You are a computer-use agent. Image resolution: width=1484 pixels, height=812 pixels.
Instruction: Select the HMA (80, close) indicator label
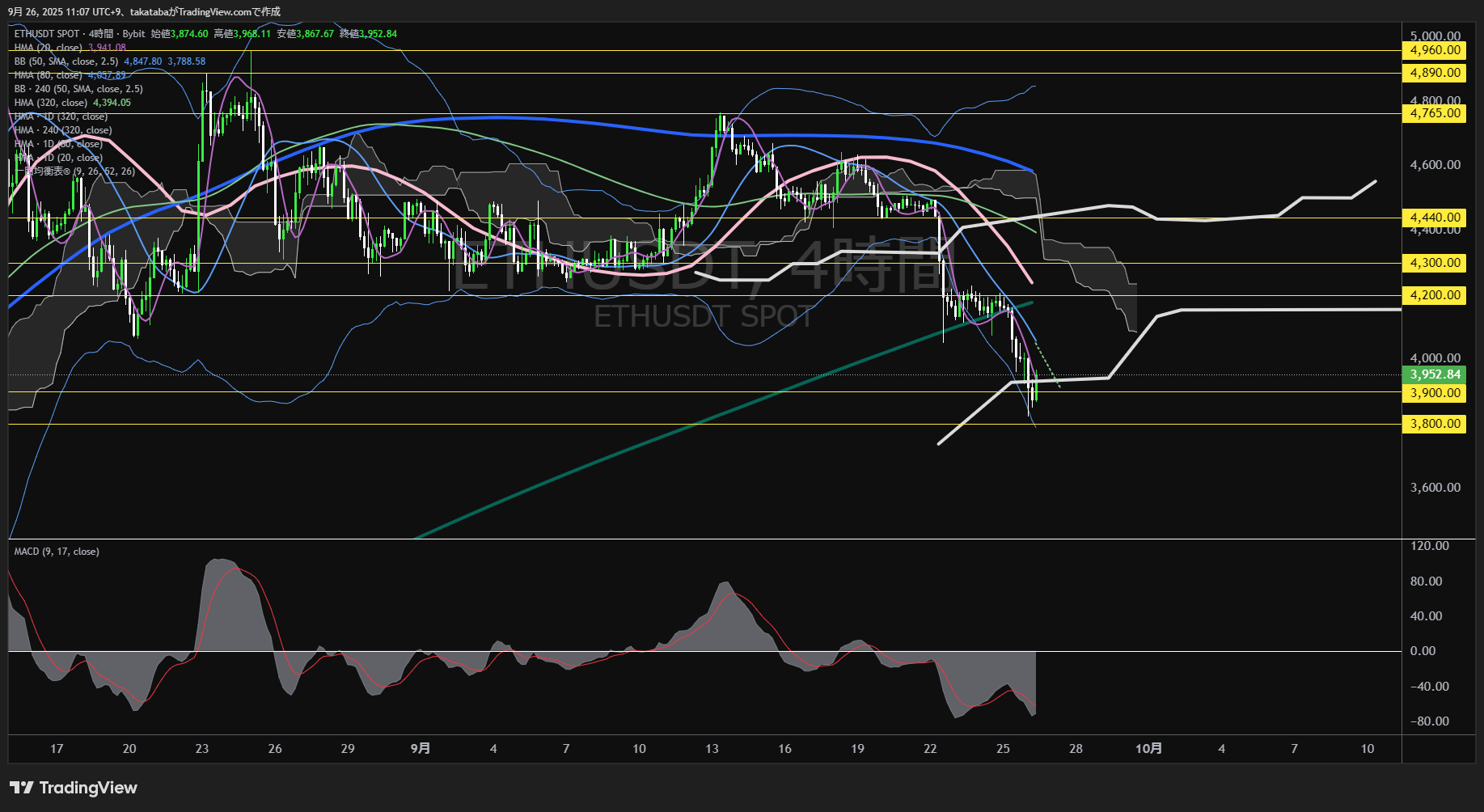pyautogui.click(x=49, y=75)
